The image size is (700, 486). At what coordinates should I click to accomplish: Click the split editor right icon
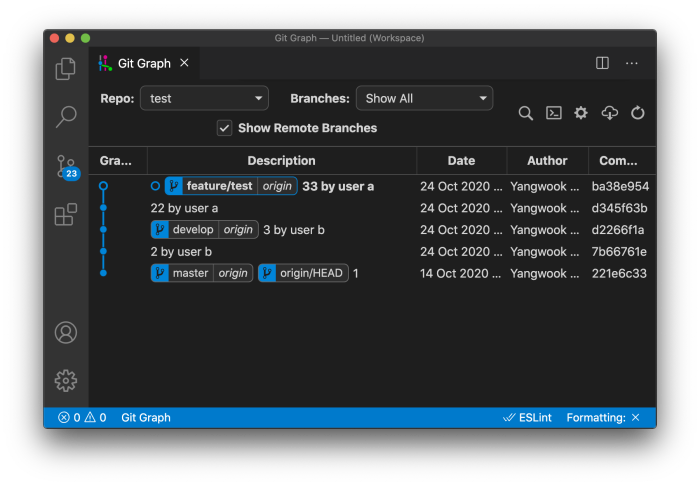tap(602, 63)
